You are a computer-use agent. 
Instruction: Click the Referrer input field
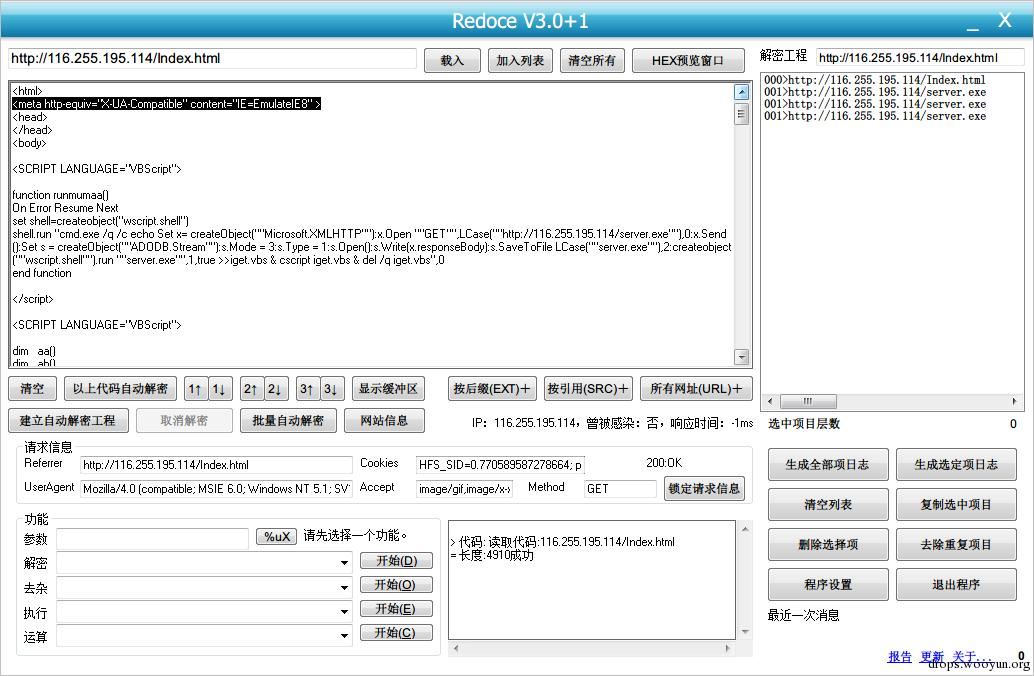pos(216,465)
